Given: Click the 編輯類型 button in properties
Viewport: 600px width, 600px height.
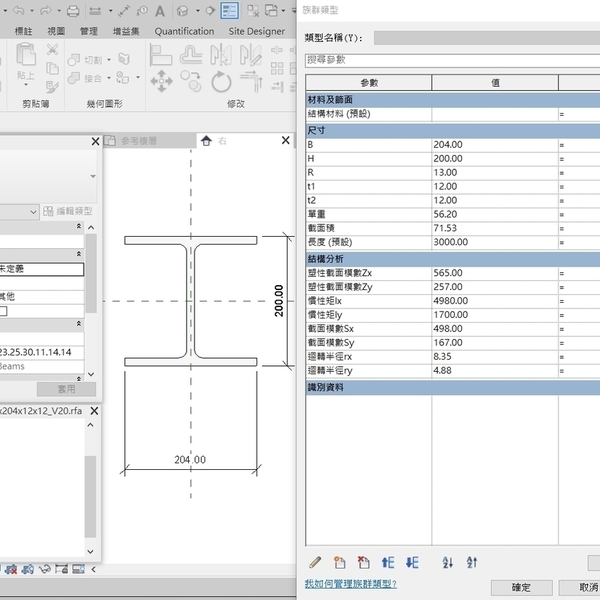Looking at the screenshot, I should [x=68, y=211].
